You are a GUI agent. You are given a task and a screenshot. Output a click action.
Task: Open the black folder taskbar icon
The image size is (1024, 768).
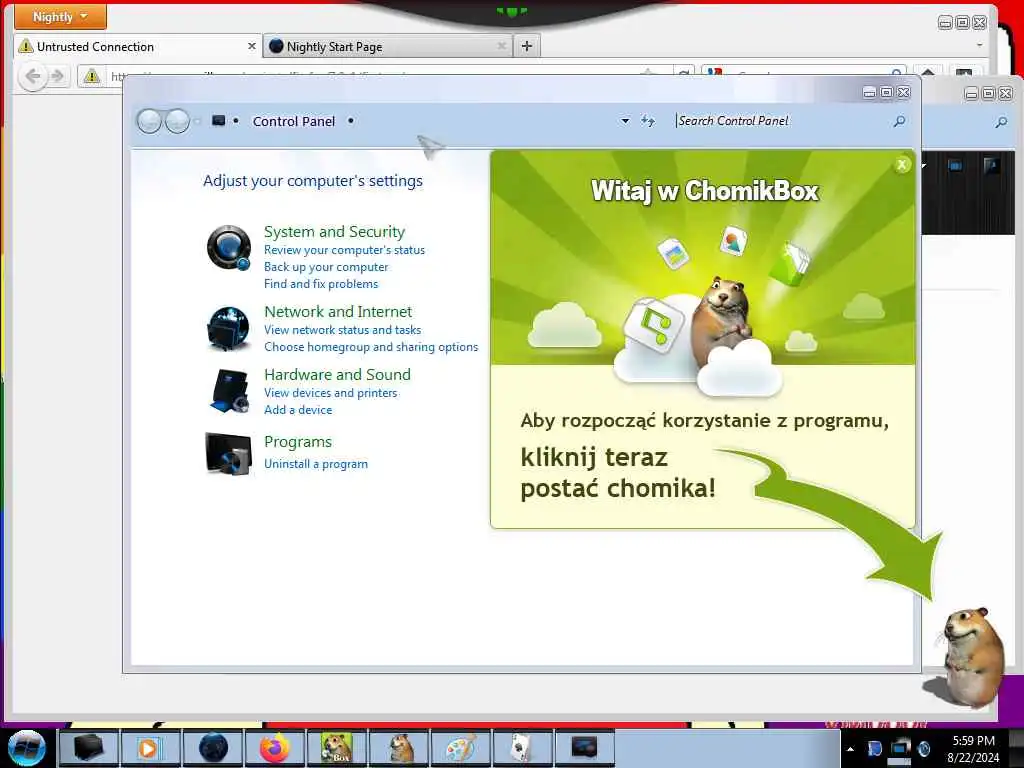89,748
